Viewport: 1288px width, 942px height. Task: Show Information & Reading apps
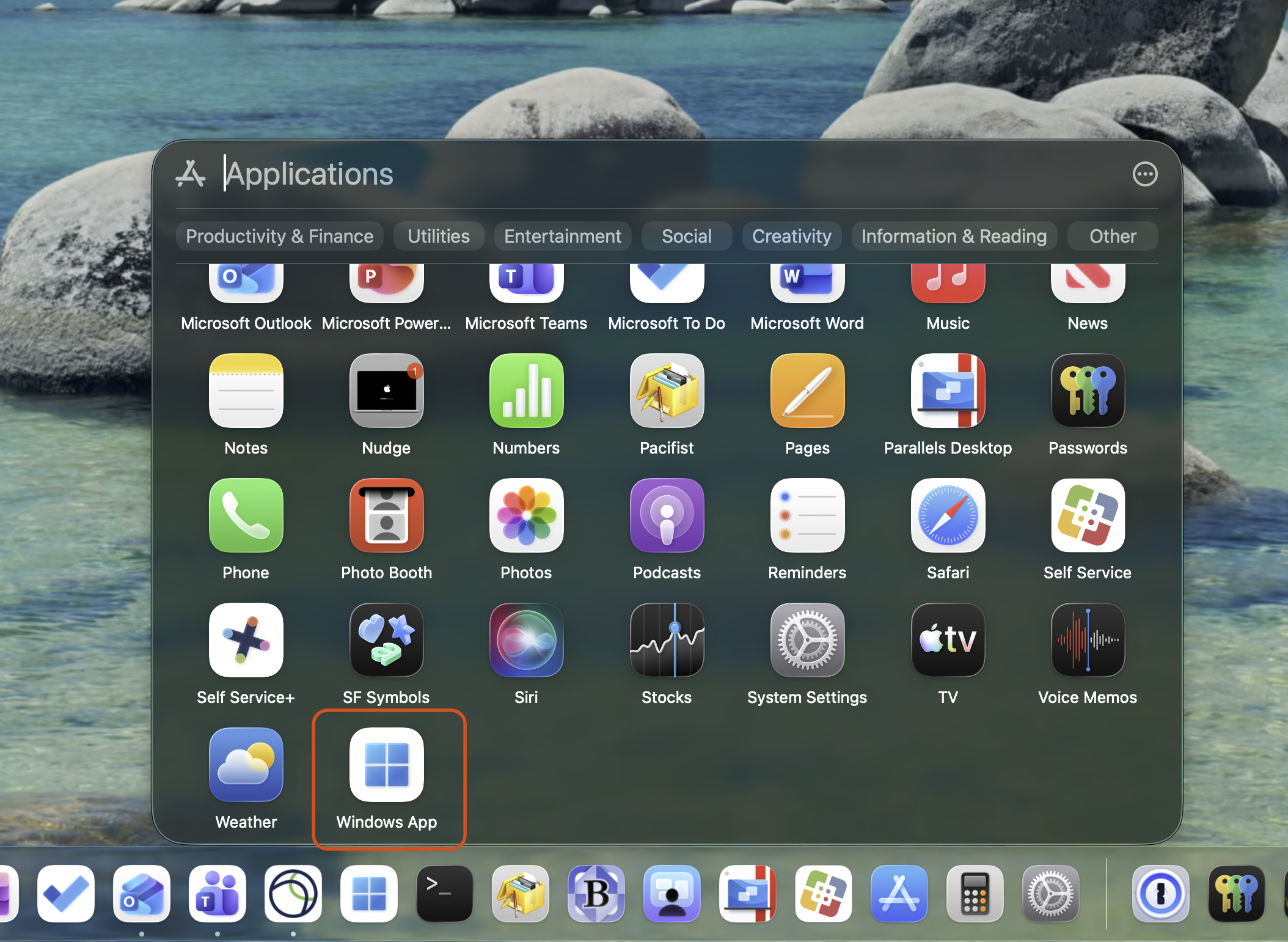[954, 236]
